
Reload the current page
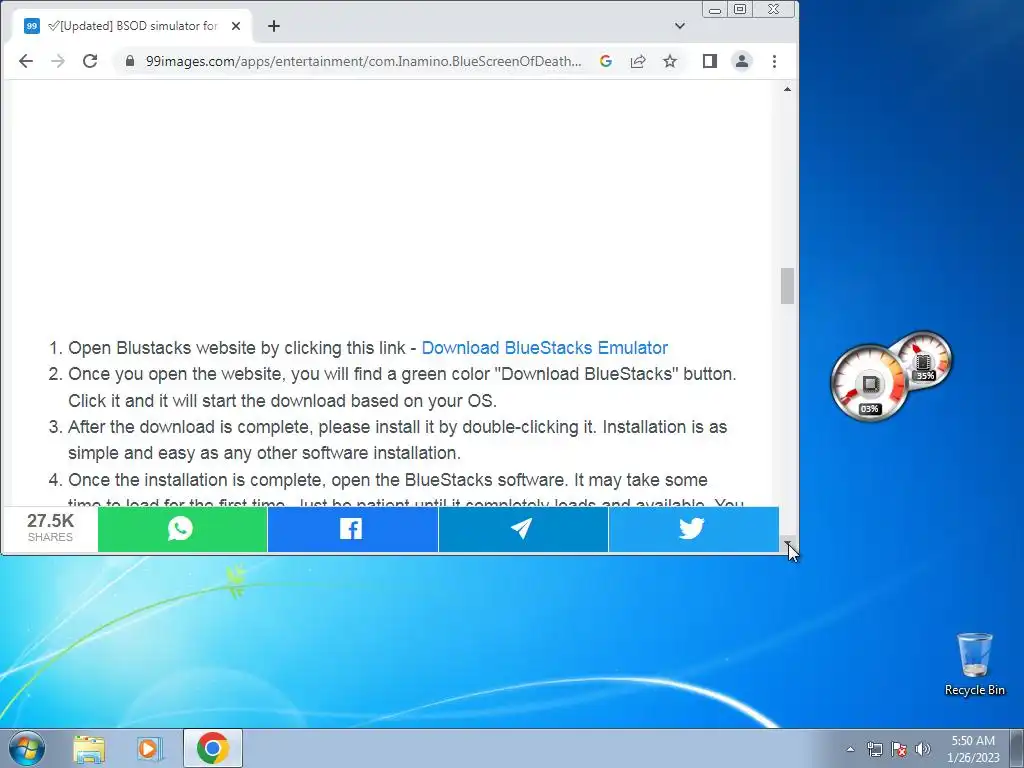pos(90,61)
